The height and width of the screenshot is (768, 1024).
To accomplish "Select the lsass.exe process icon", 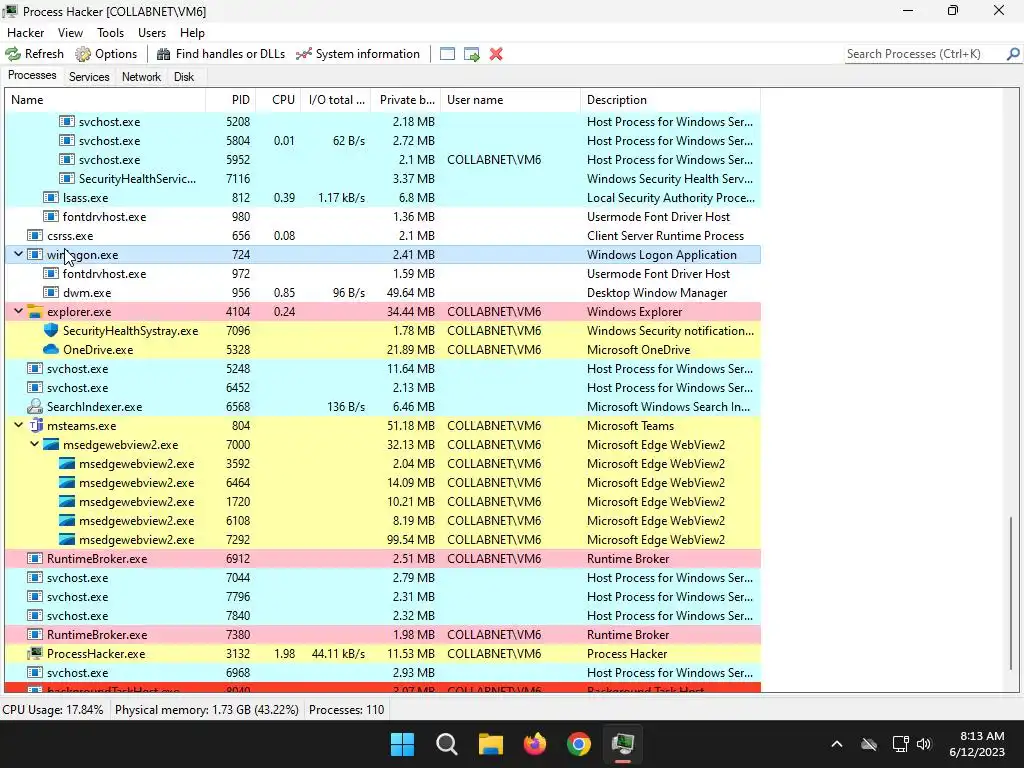I will (x=51, y=197).
